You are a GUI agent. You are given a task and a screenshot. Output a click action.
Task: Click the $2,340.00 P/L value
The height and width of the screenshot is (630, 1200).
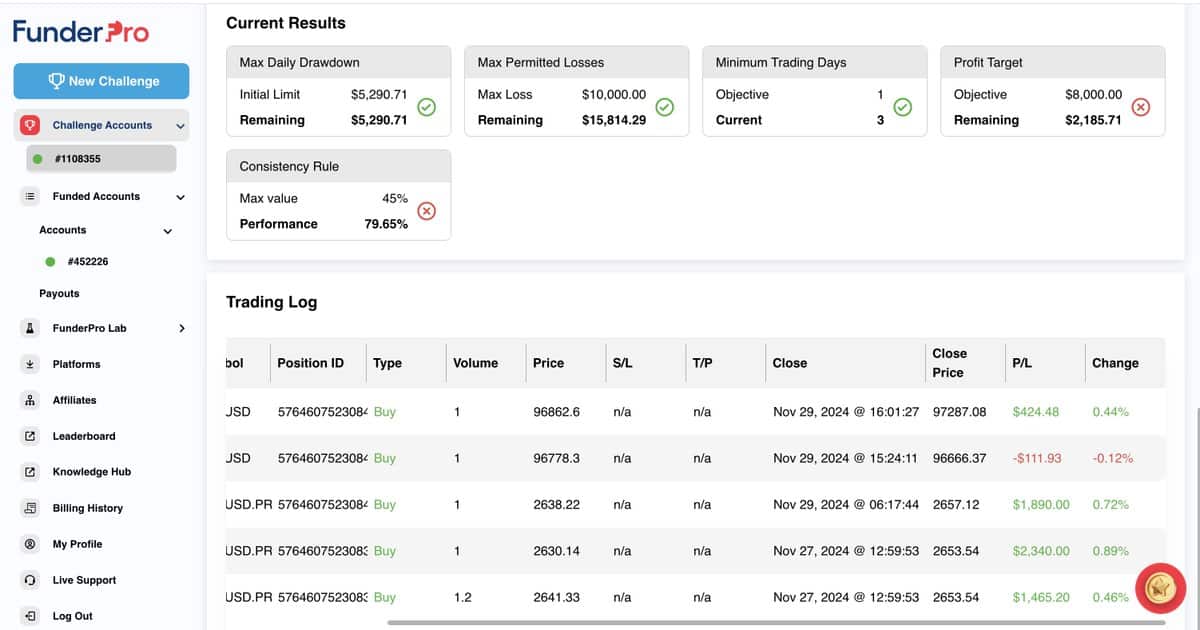tap(1041, 551)
